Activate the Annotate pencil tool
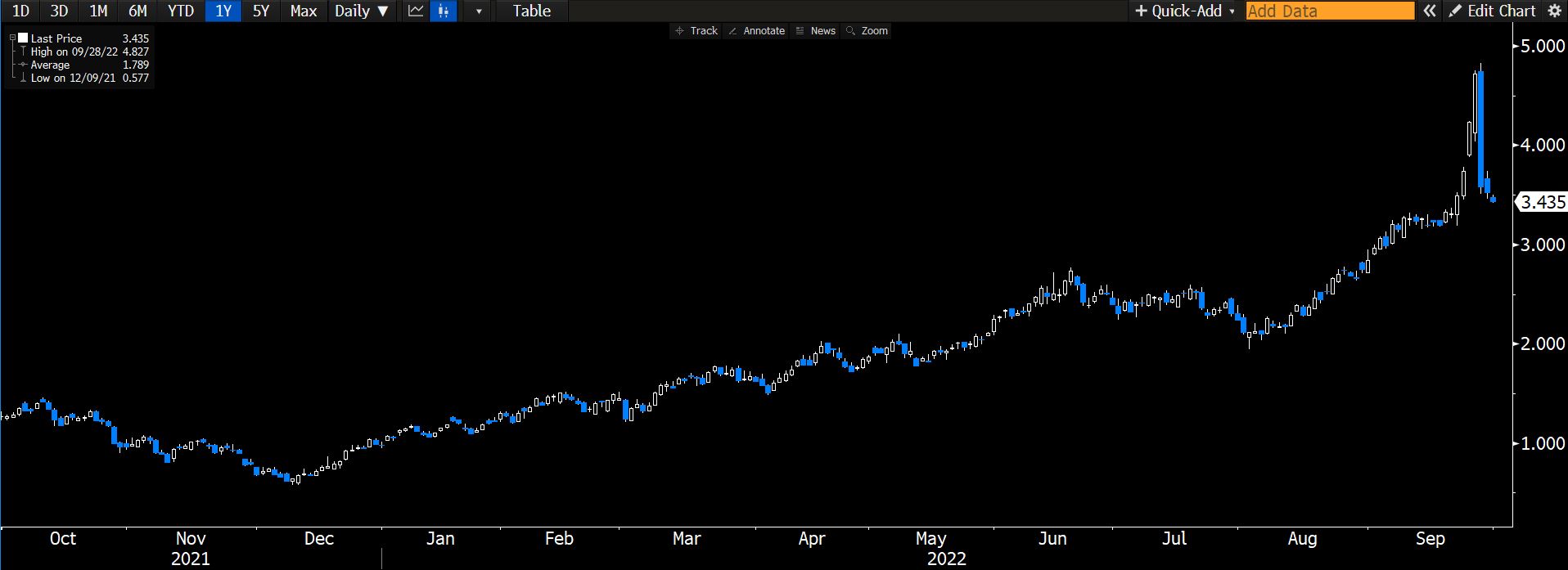Image resolution: width=1568 pixels, height=570 pixels. click(756, 31)
